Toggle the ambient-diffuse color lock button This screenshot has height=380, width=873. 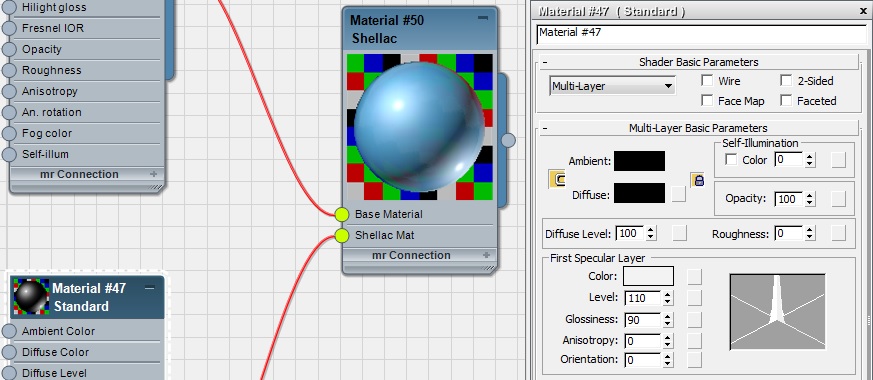coord(557,179)
